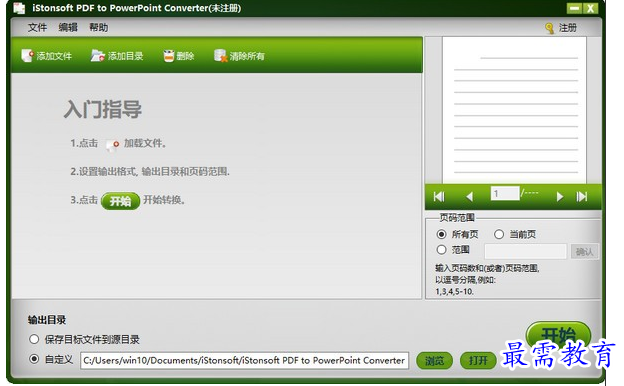This screenshot has width=624, height=386.
Task: Click the 删除 (Delete) toolbar icon
Action: [x=169, y=56]
